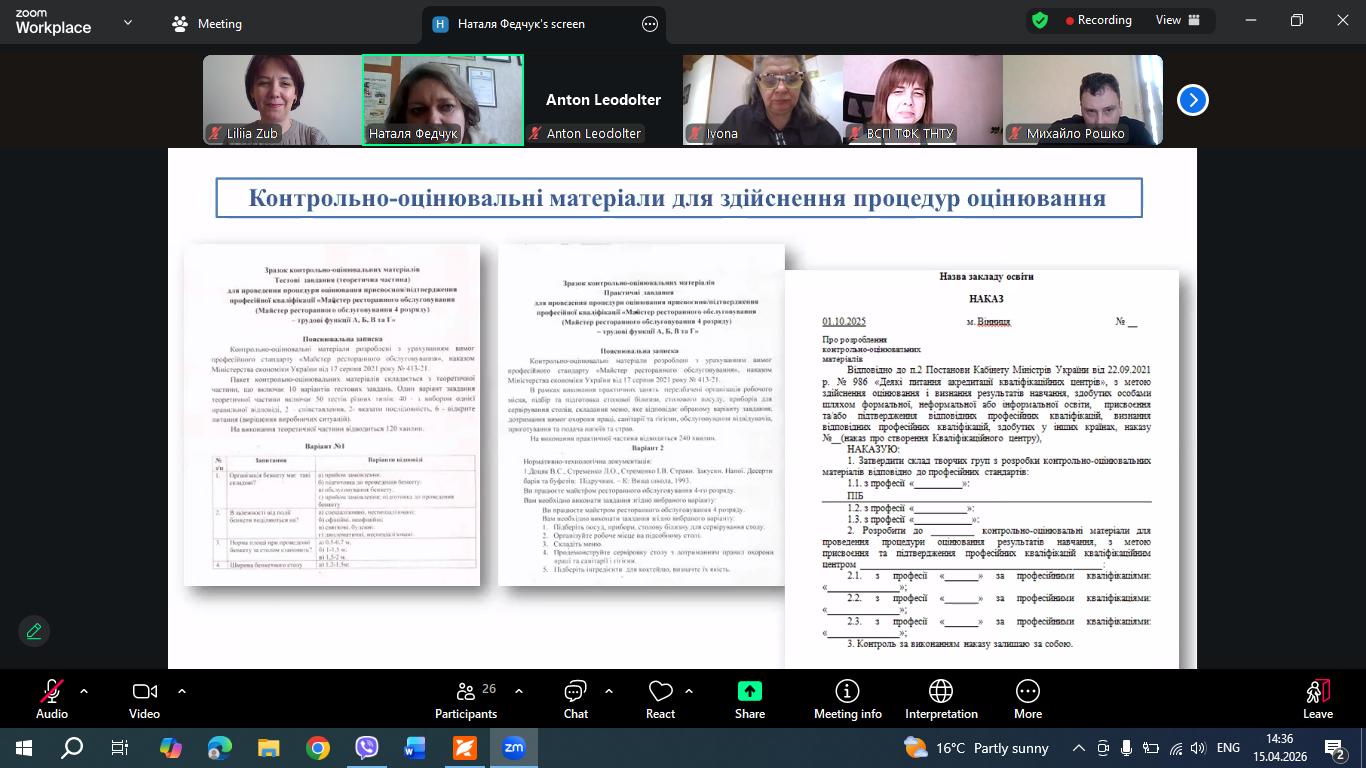The image size is (1366, 768).
Task: Toggle the Video camera button
Action: 145,691
